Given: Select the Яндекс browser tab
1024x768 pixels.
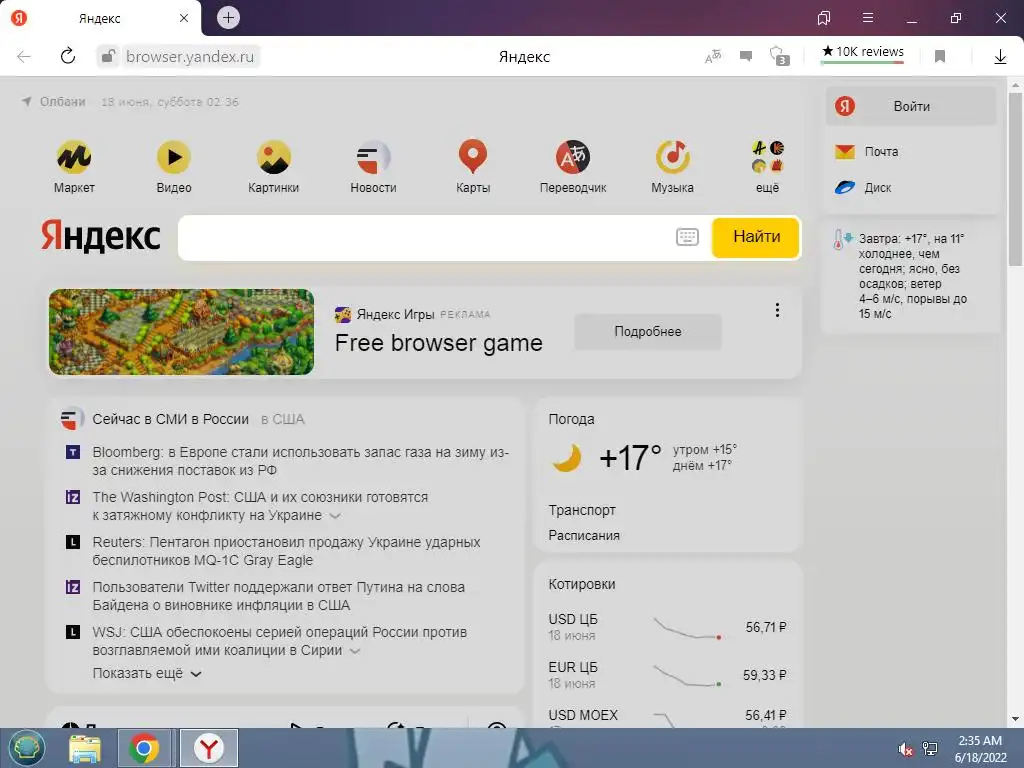Looking at the screenshot, I should click(101, 18).
